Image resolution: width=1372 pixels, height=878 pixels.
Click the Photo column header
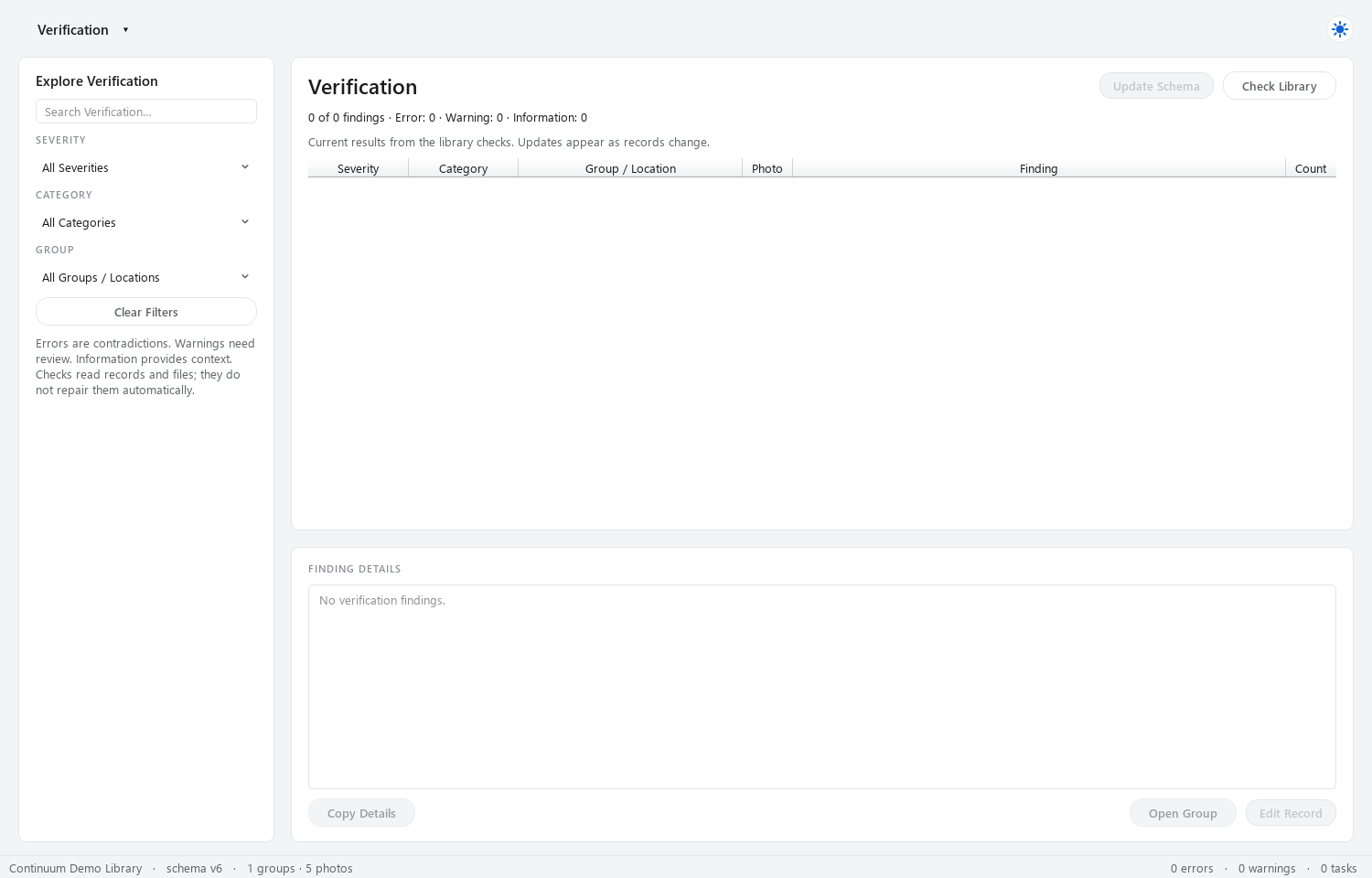click(767, 168)
